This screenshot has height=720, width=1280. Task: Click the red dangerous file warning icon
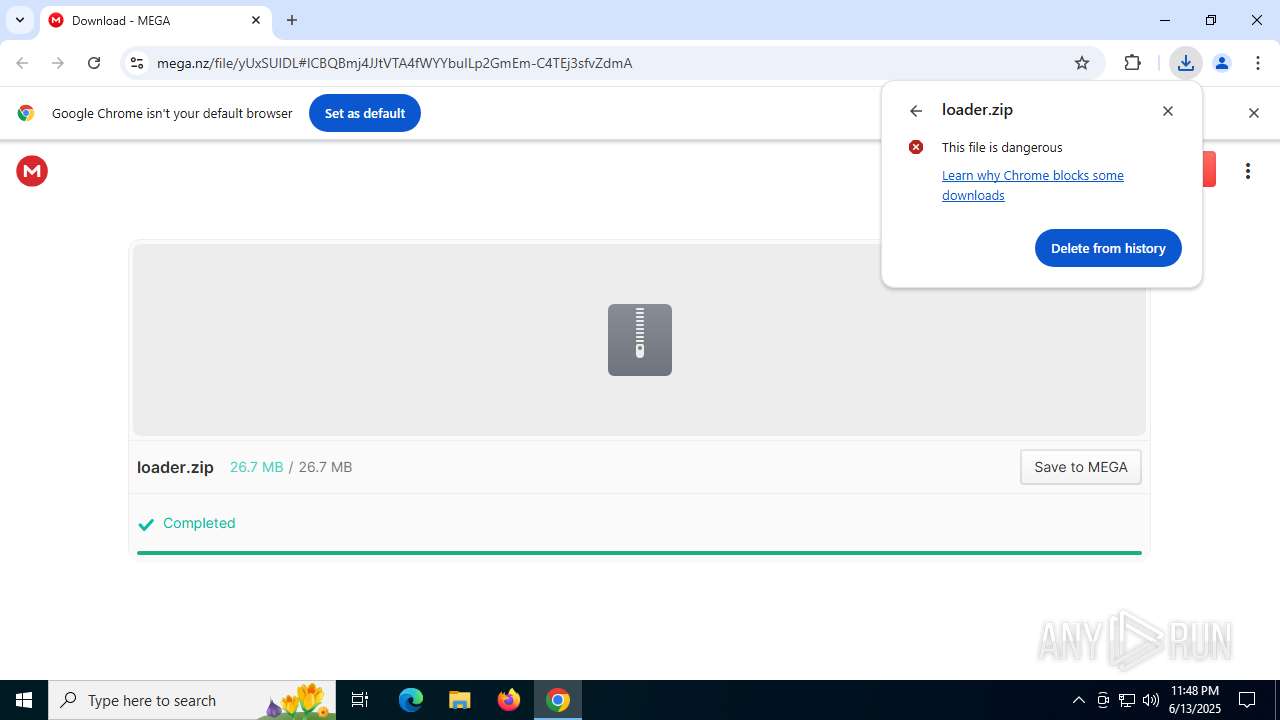point(916,147)
